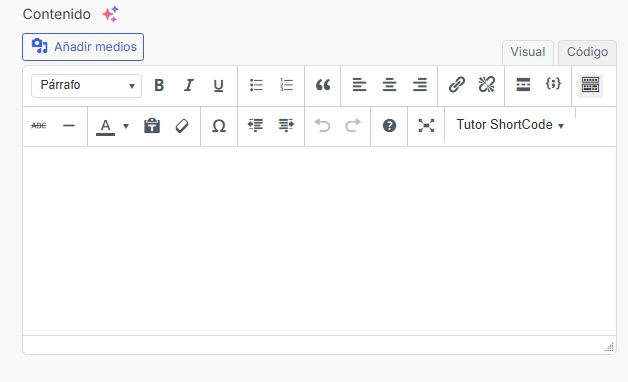Click the editor resize handle
The width and height of the screenshot is (628, 382).
tap(609, 347)
